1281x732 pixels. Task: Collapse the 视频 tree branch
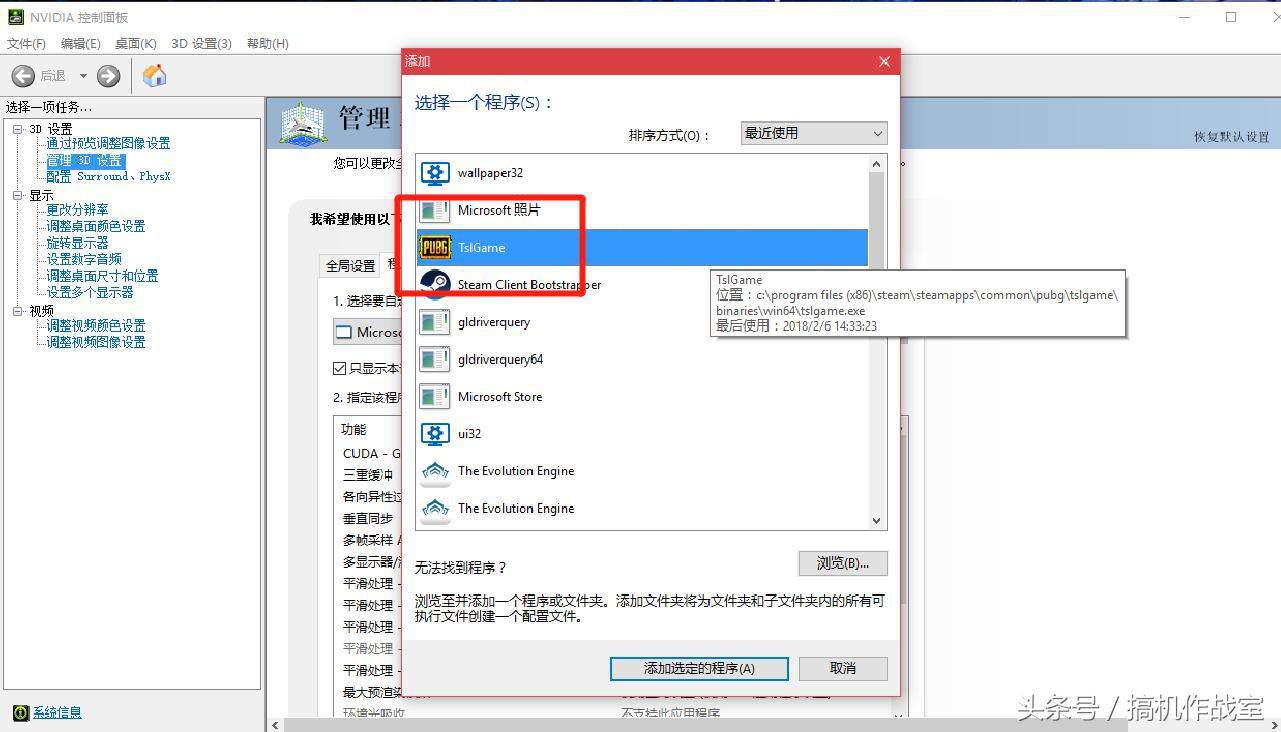tap(18, 311)
